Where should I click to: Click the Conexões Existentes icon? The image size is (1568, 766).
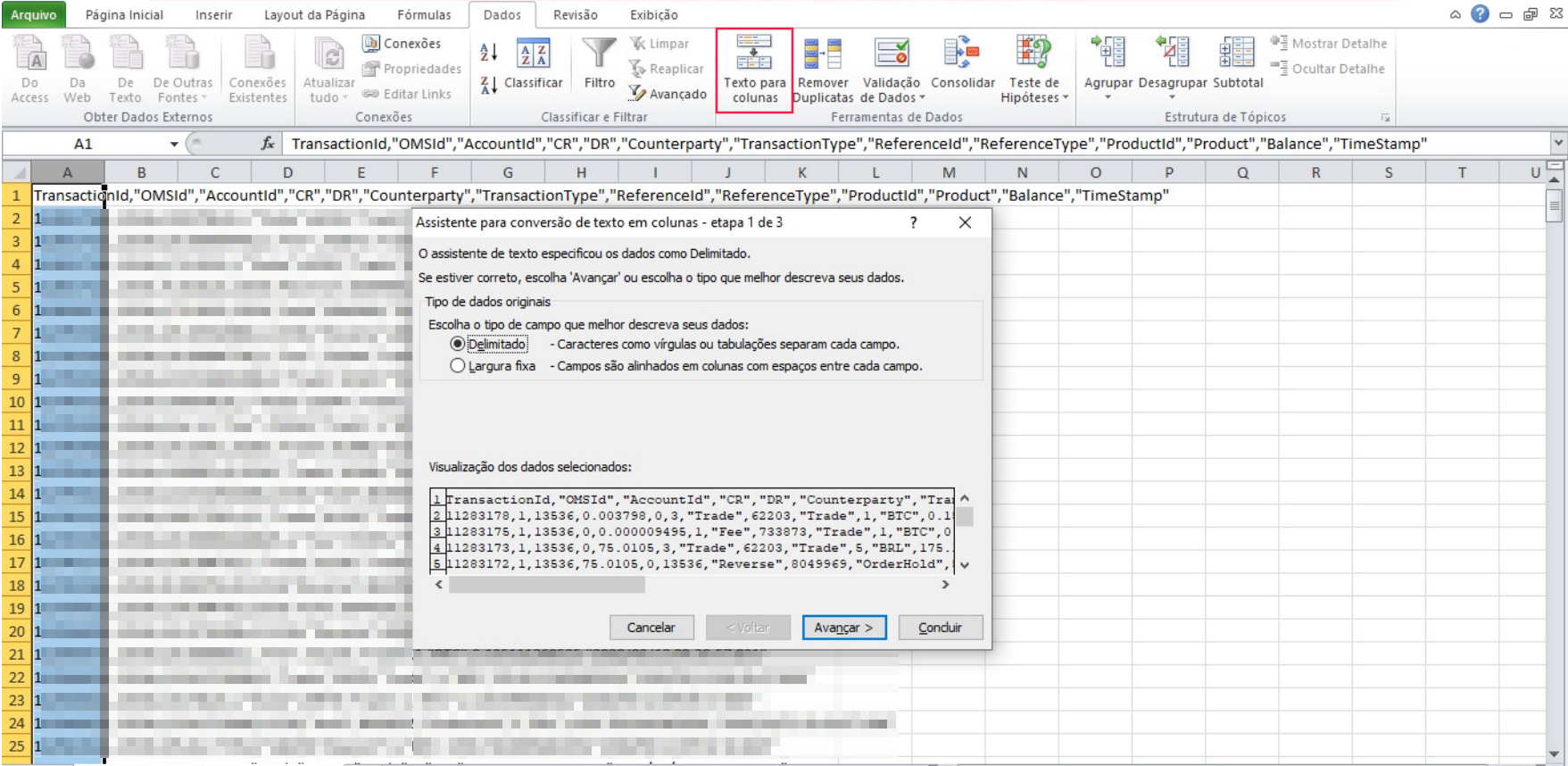click(258, 53)
